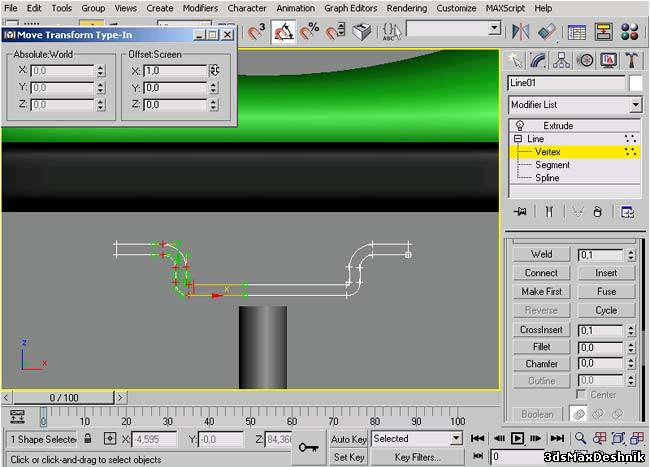Image resolution: width=650 pixels, height=467 pixels.
Task: Click the Zoom All viewport tool
Action: [x=599, y=438]
